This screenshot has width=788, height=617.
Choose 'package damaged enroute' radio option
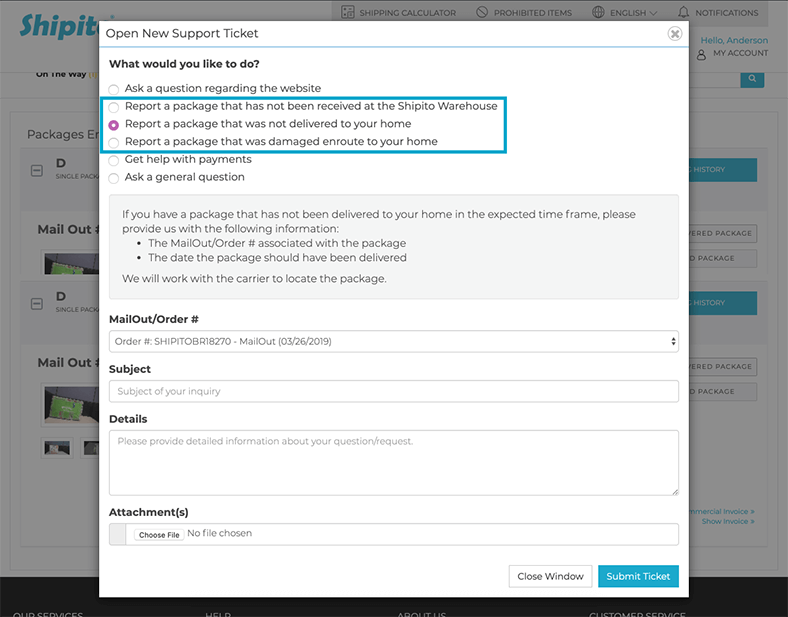[114, 143]
